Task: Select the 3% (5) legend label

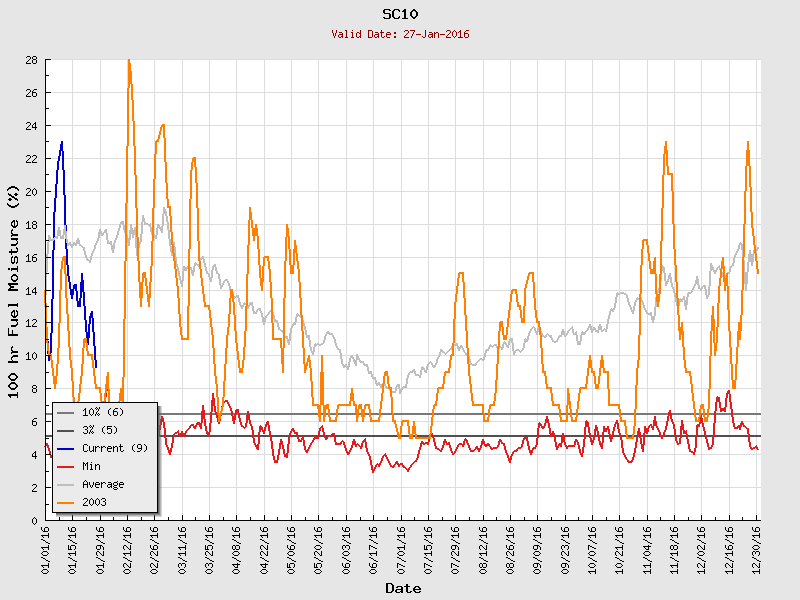Action: tap(100, 430)
